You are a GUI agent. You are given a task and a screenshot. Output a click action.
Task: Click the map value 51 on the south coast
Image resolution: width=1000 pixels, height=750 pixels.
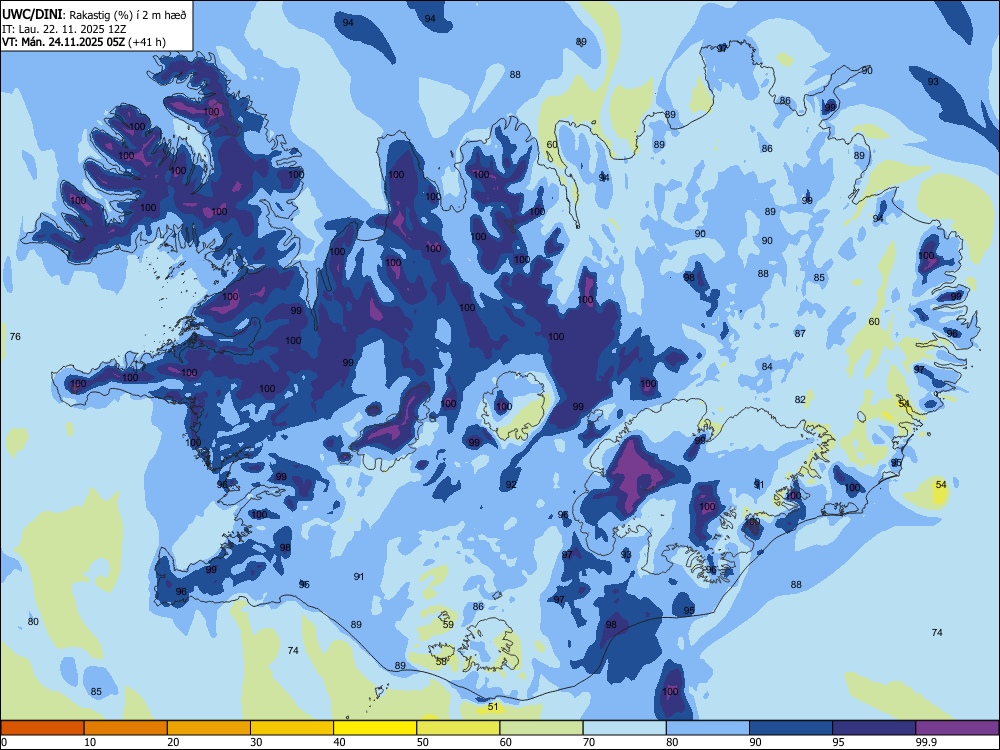[493, 707]
